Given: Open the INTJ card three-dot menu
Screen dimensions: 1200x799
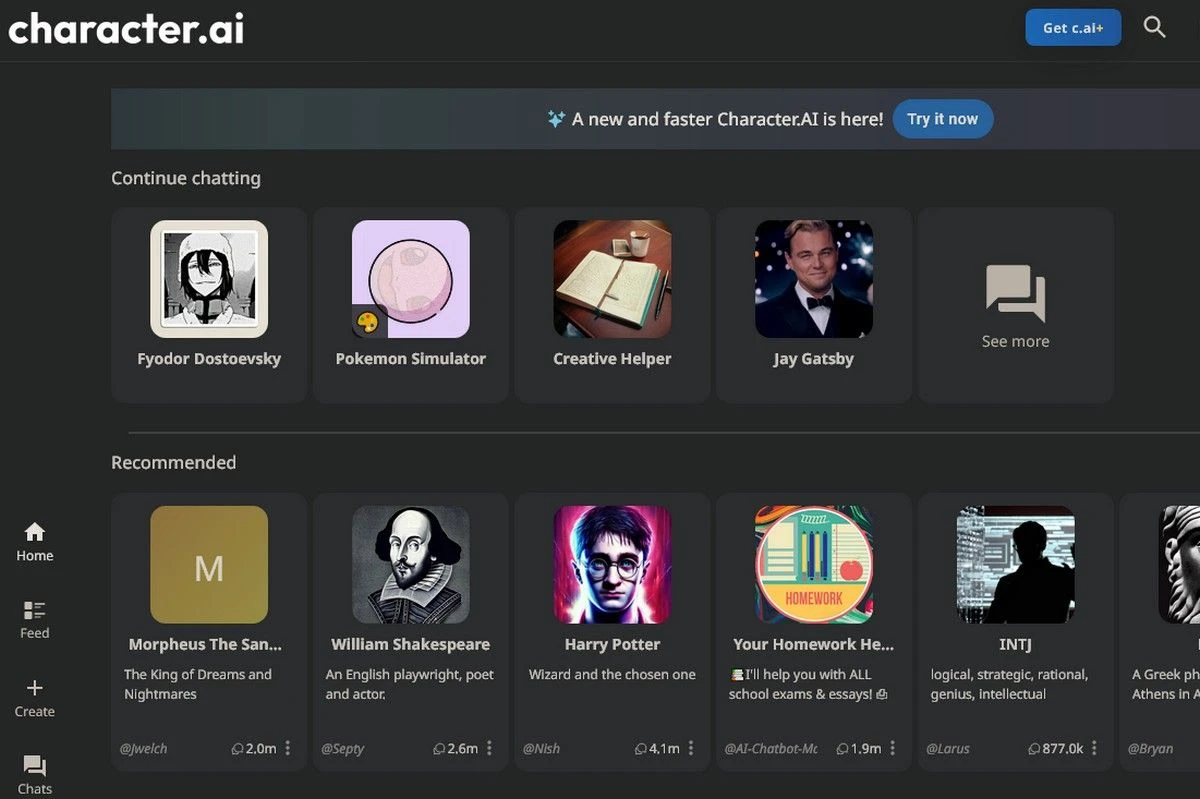Looking at the screenshot, I should click(x=1094, y=748).
